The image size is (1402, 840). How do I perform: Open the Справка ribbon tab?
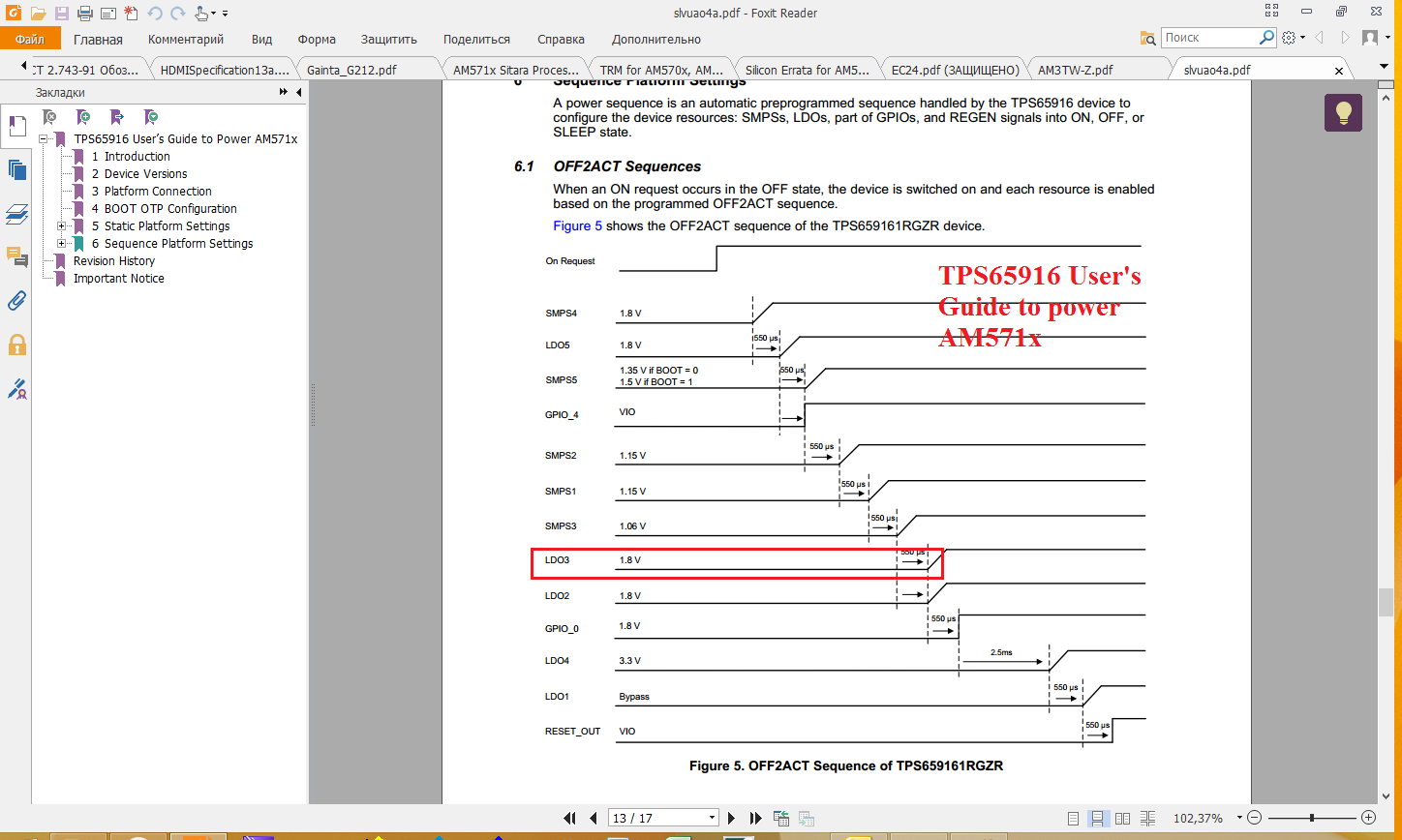[x=561, y=40]
